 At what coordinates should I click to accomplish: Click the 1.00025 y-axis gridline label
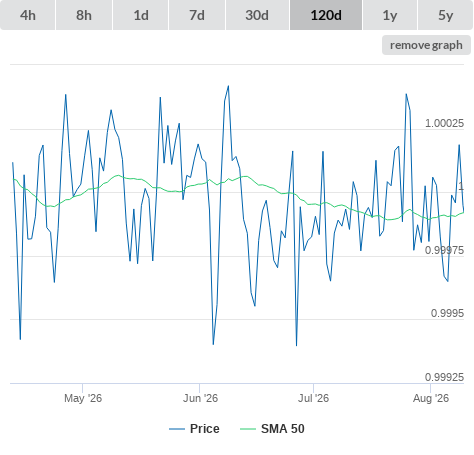point(444,123)
